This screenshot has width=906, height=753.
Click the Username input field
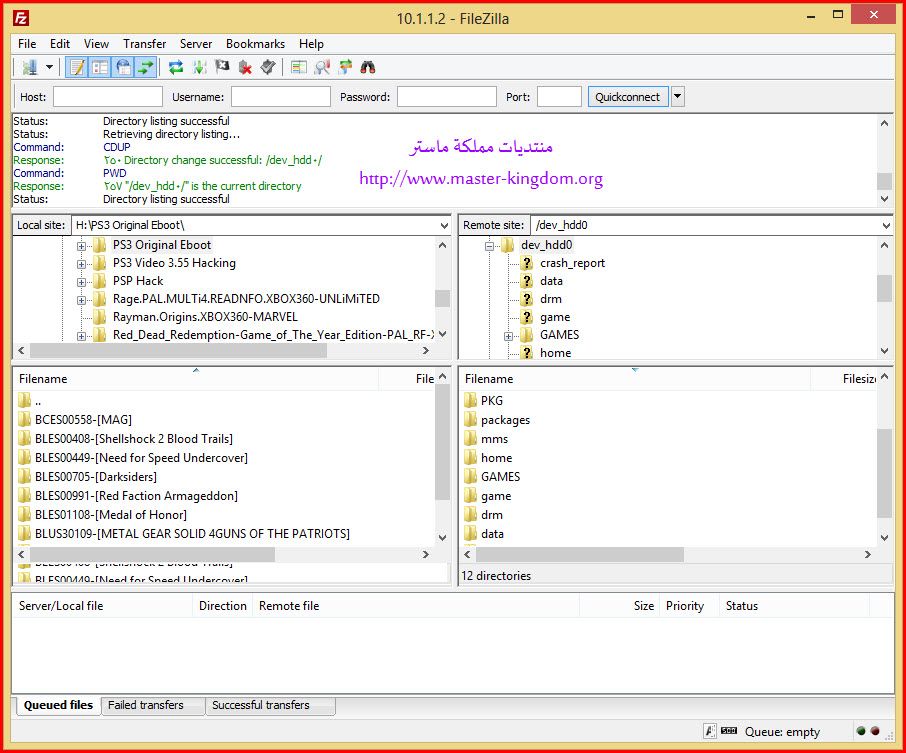(x=281, y=97)
